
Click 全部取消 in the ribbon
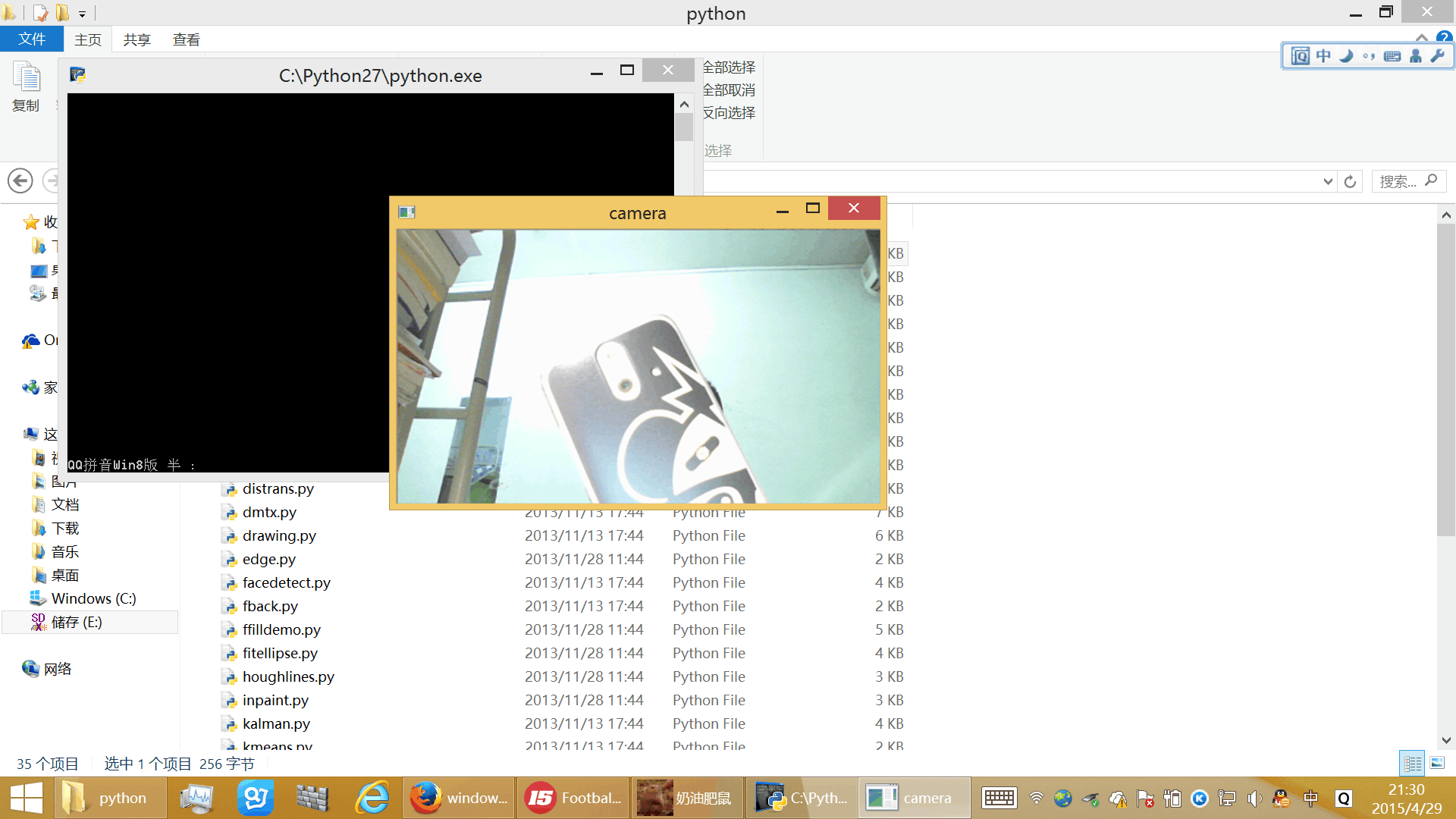(x=729, y=90)
